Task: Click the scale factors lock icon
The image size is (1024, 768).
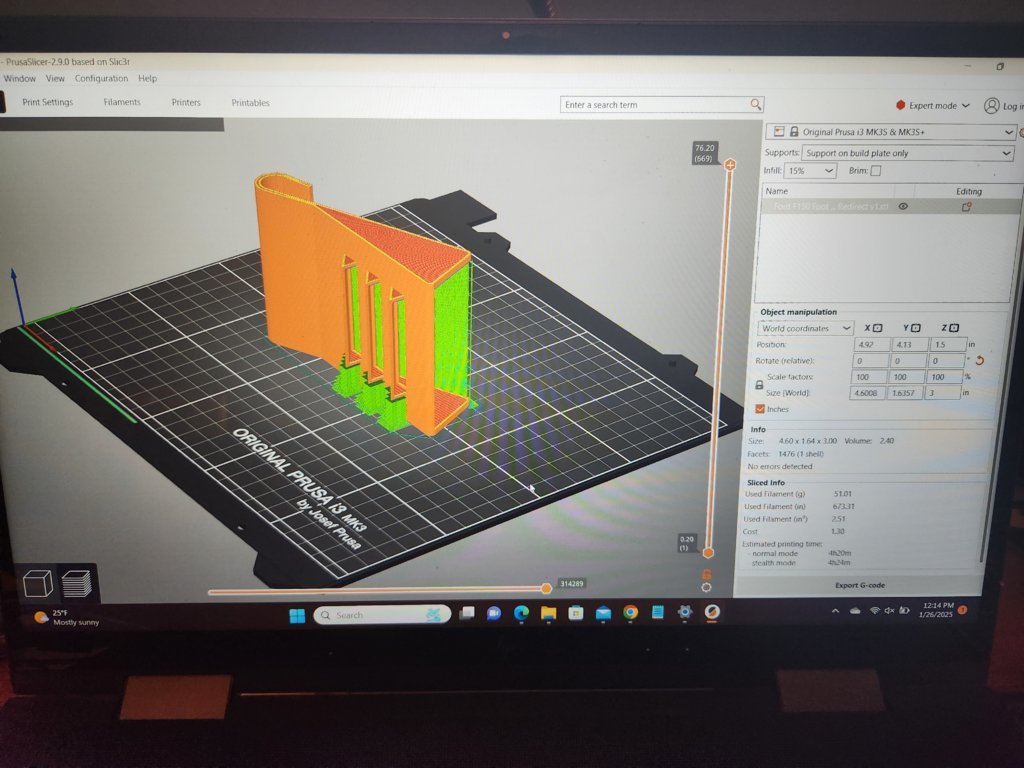Action: pyautogui.click(x=759, y=385)
